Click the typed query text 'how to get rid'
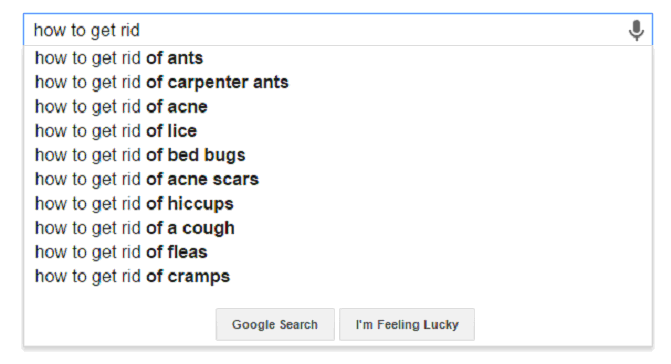 [x=87, y=31]
